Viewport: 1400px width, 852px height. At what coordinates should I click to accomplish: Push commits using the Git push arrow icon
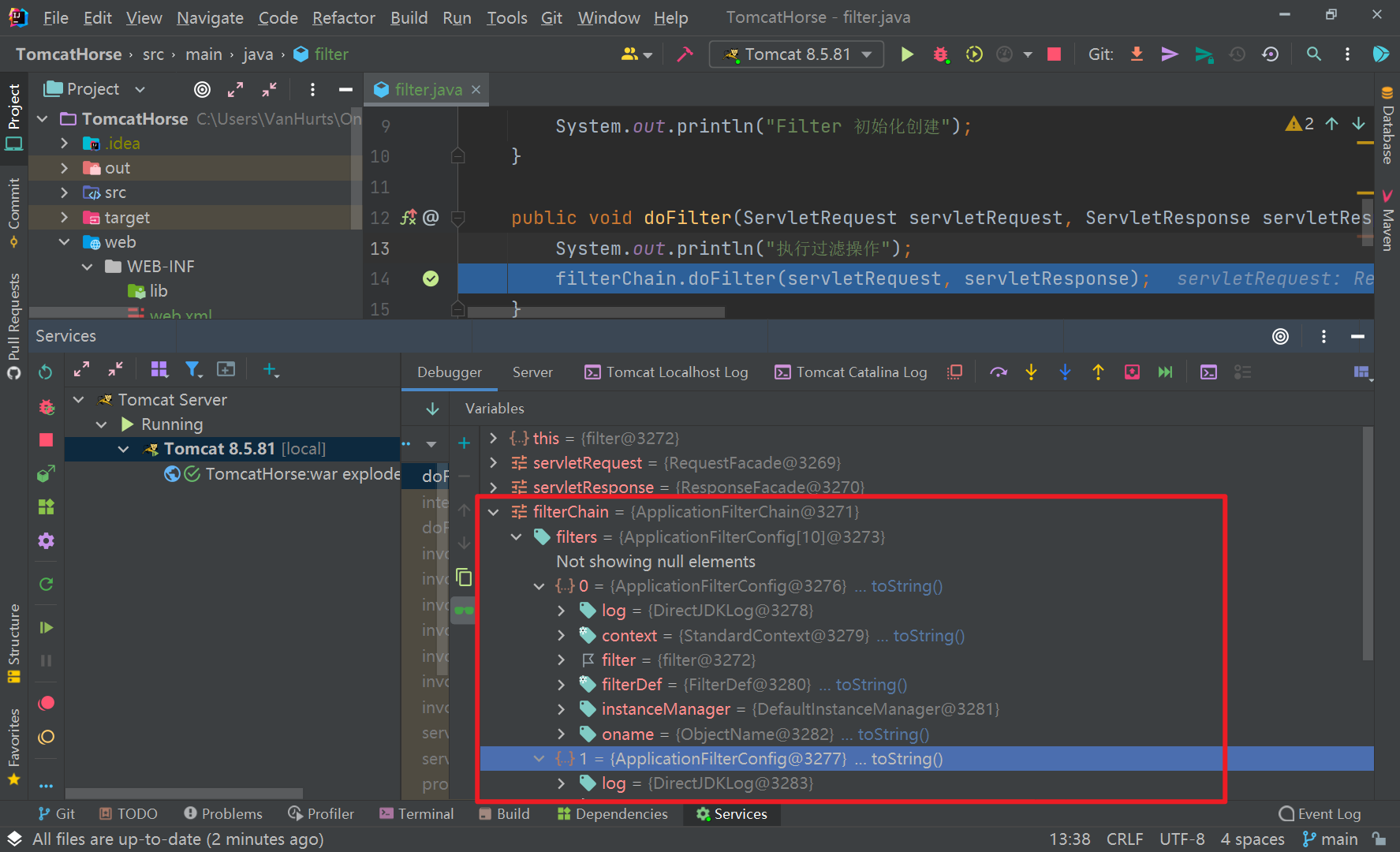1169,54
